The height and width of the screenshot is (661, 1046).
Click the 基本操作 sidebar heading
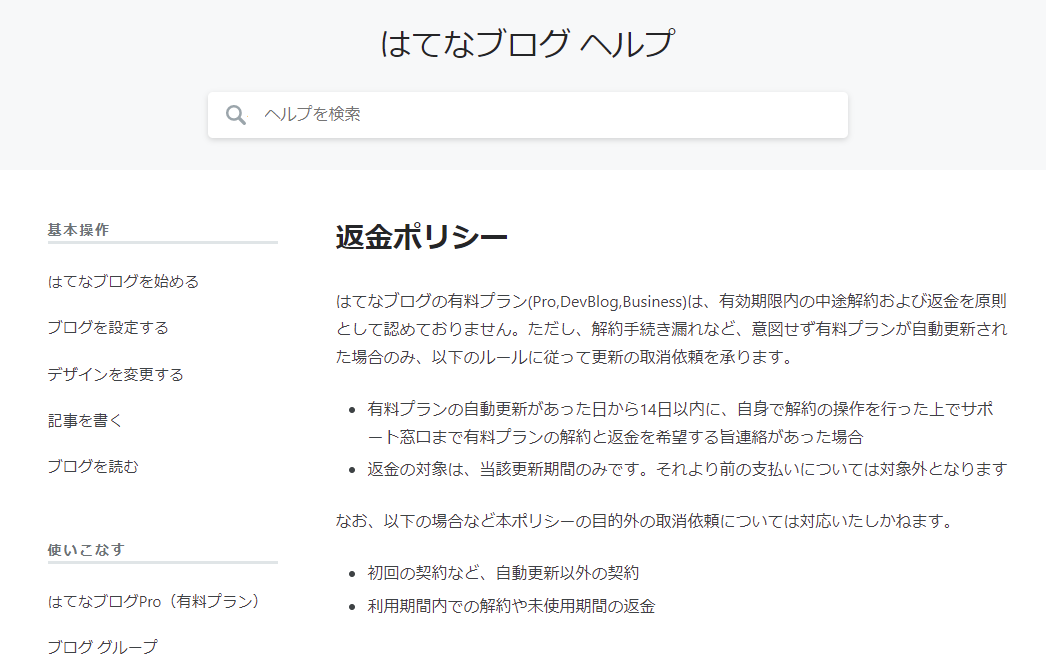78,229
